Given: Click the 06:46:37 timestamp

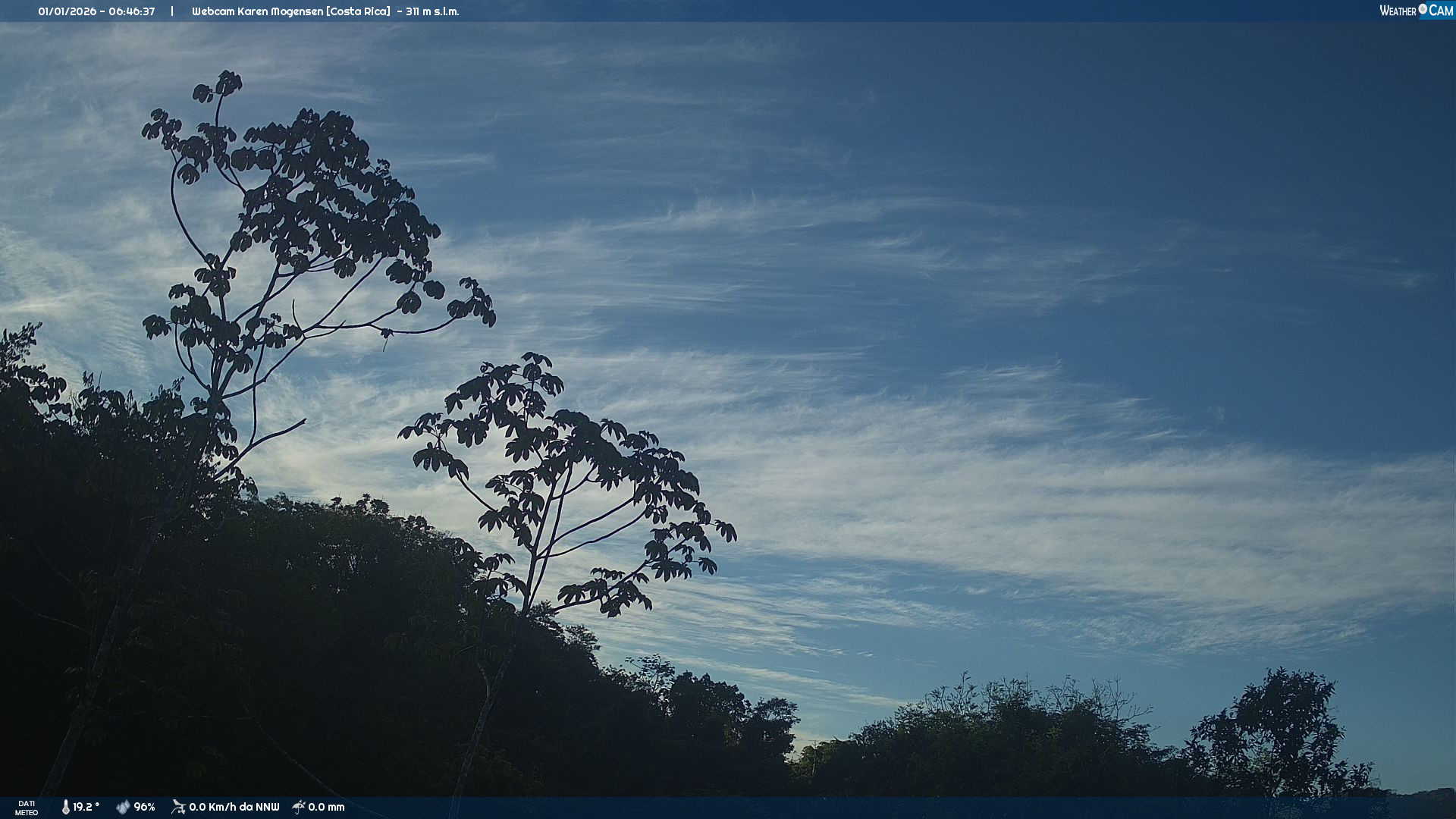Looking at the screenshot, I should coord(131,11).
